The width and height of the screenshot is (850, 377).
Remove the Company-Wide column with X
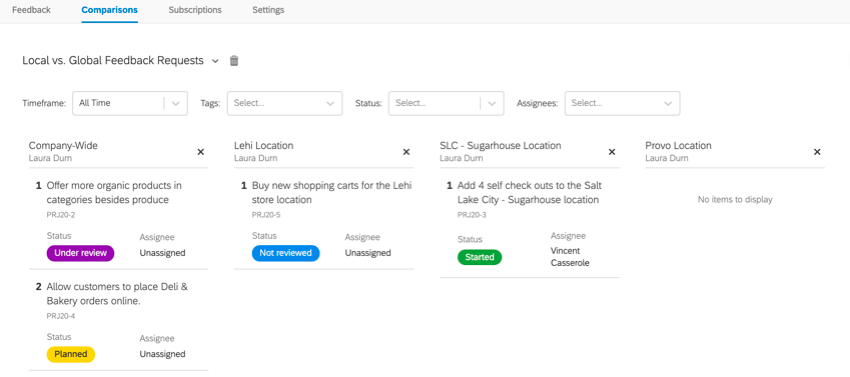tap(201, 152)
